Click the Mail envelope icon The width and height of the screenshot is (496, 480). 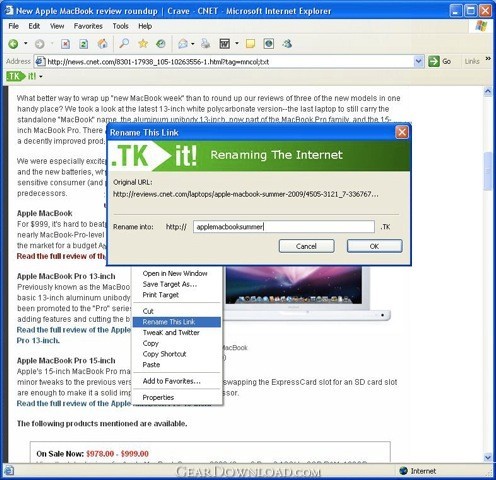[183, 44]
